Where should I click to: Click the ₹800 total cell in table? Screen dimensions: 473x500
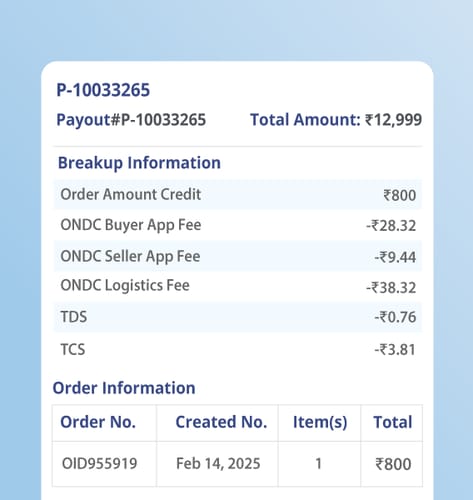(393, 464)
